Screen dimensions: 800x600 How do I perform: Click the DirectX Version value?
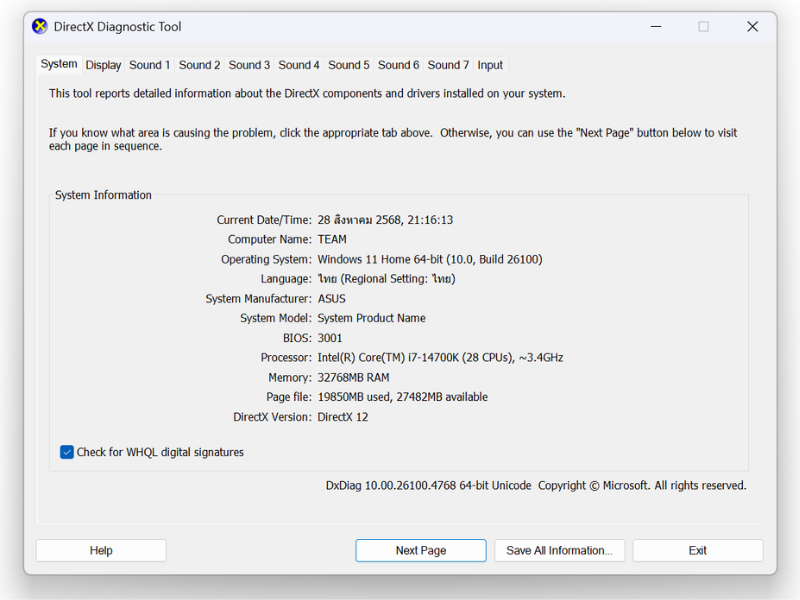tap(343, 417)
